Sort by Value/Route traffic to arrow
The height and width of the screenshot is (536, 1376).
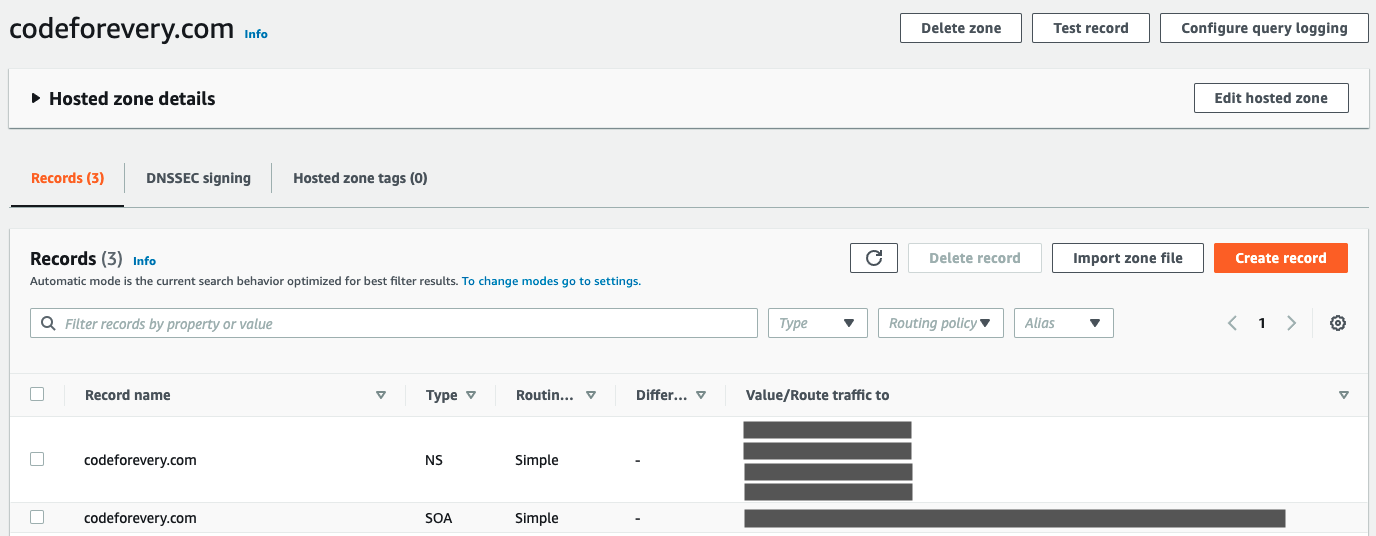pos(1343,395)
